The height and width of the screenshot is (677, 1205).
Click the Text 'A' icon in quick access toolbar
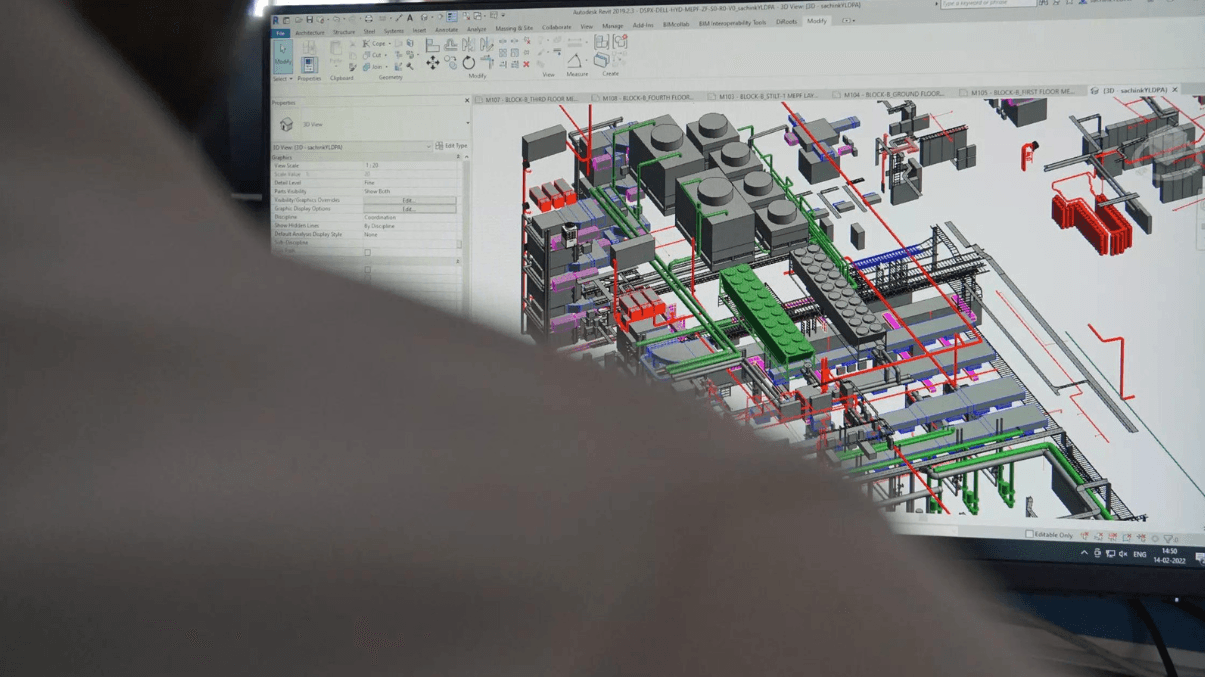[410, 18]
